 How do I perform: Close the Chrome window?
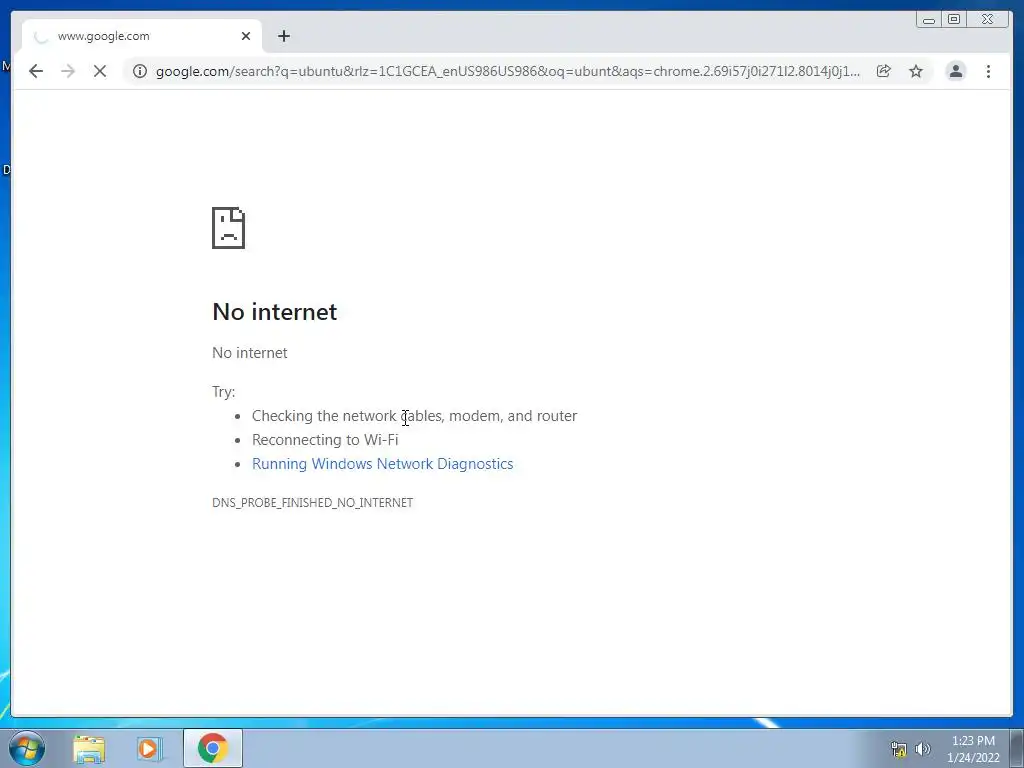(988, 20)
